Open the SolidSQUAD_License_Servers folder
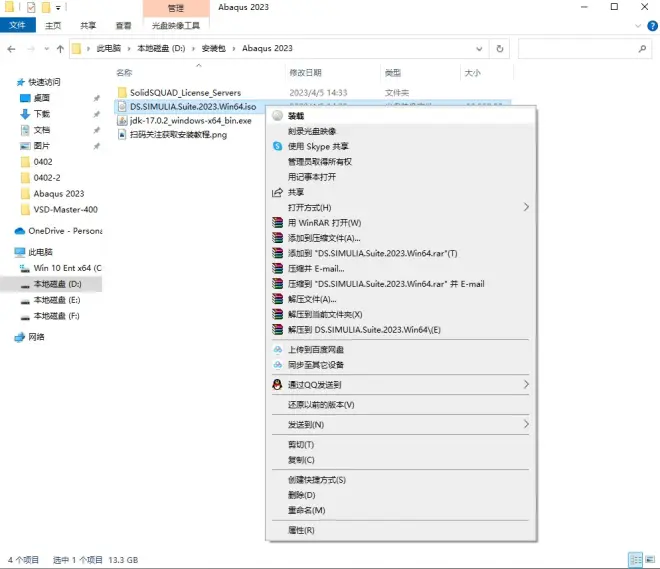 point(185,93)
